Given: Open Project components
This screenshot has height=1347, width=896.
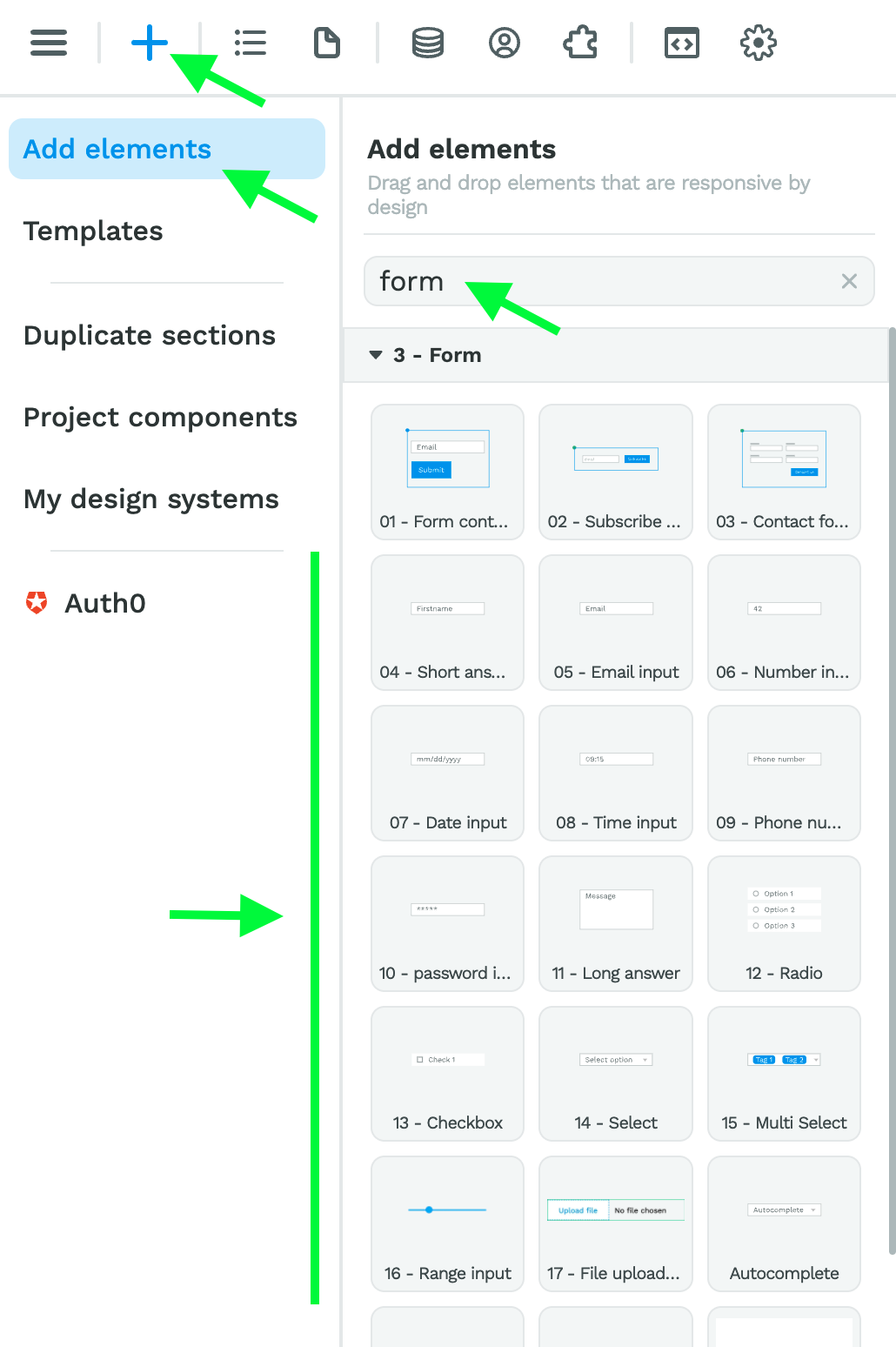Looking at the screenshot, I should point(161,418).
